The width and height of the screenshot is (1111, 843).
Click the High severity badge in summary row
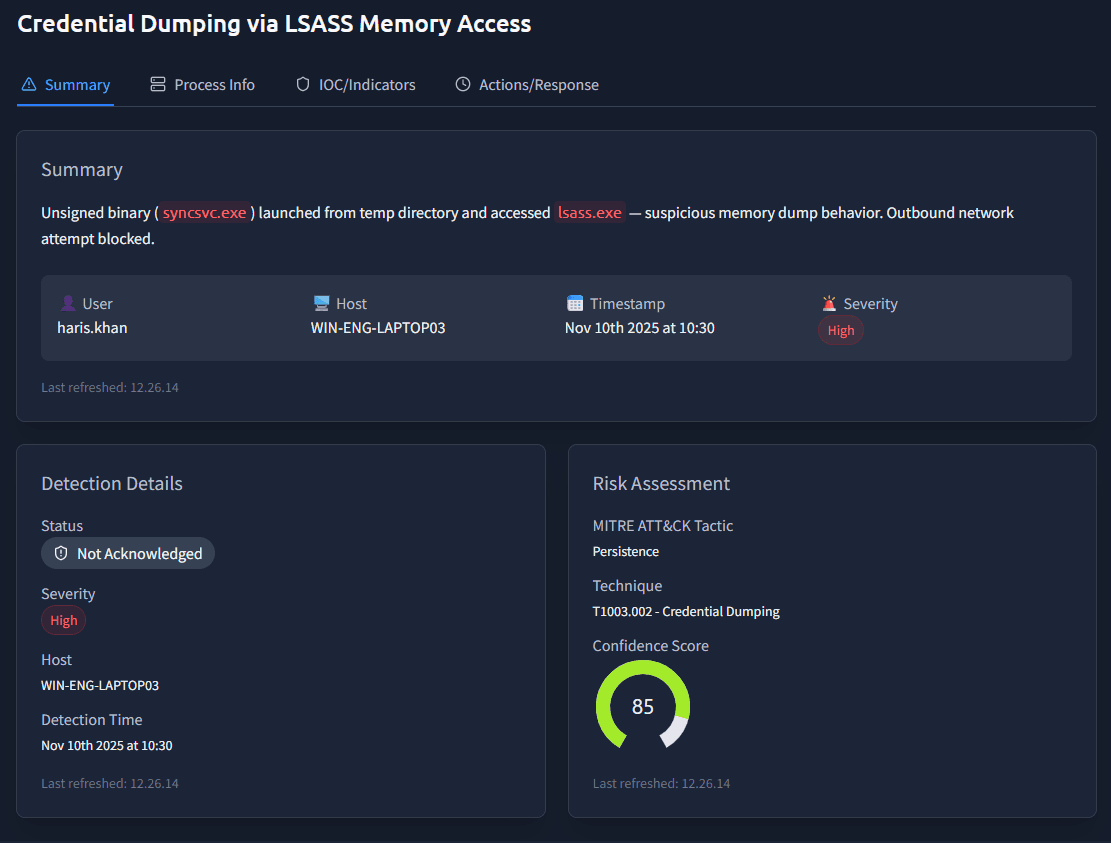pos(841,331)
